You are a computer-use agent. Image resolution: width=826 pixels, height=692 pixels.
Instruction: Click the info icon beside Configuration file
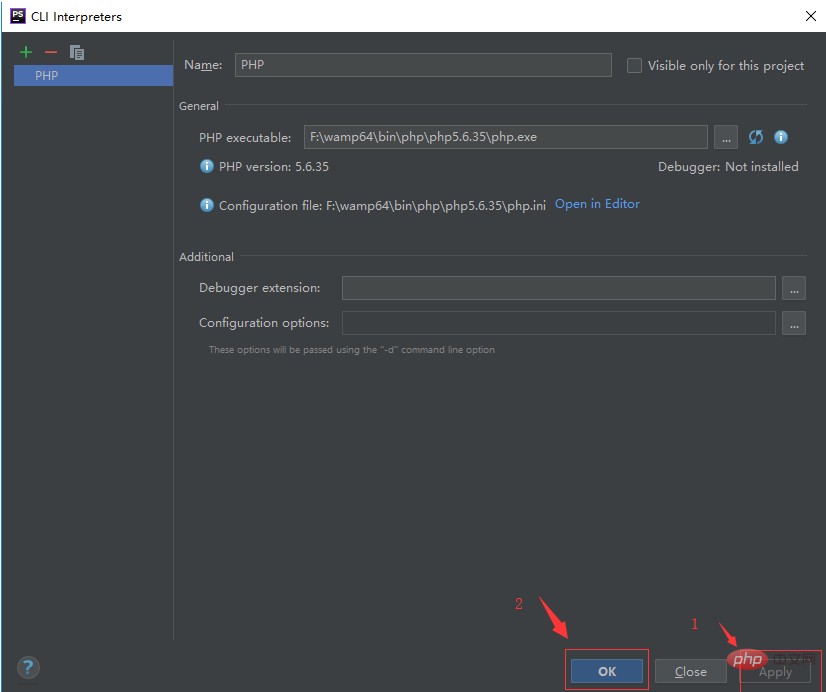coord(206,205)
